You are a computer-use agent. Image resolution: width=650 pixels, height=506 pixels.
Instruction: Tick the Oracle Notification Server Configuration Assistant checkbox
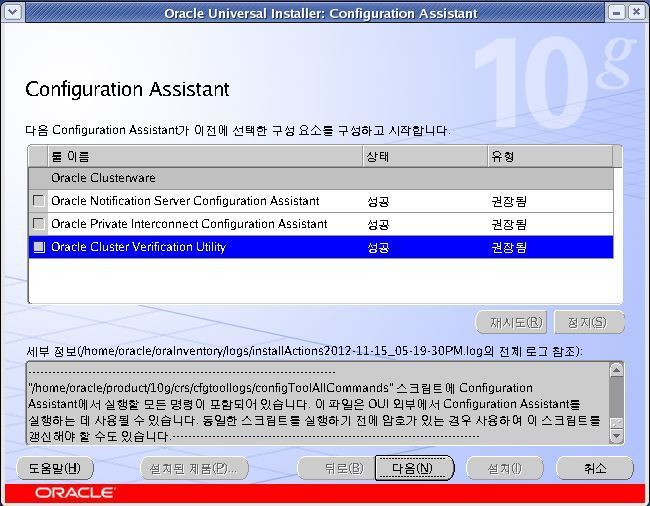click(x=39, y=201)
